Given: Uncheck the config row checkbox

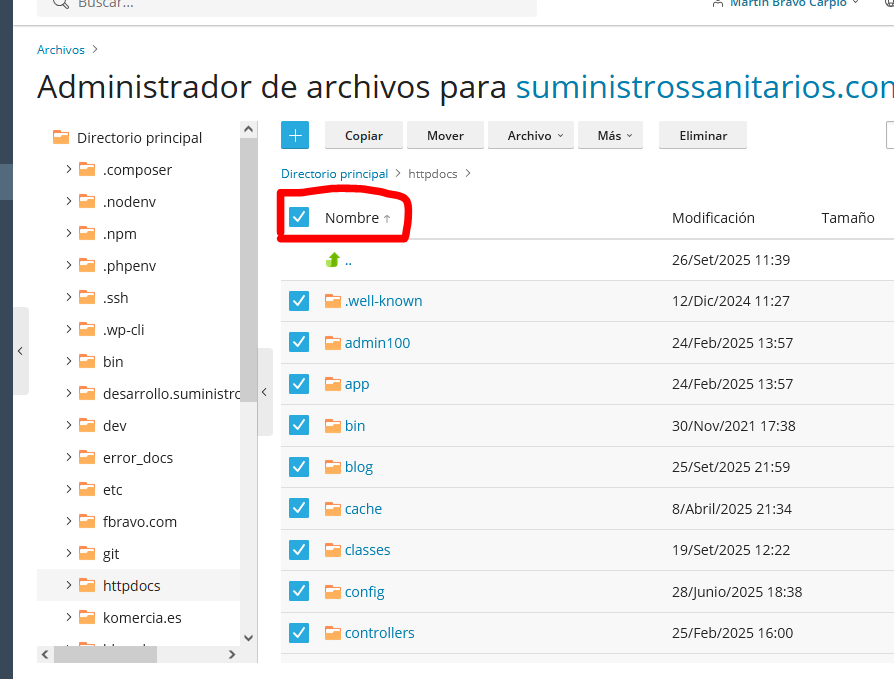Looking at the screenshot, I should pyautogui.click(x=298, y=591).
